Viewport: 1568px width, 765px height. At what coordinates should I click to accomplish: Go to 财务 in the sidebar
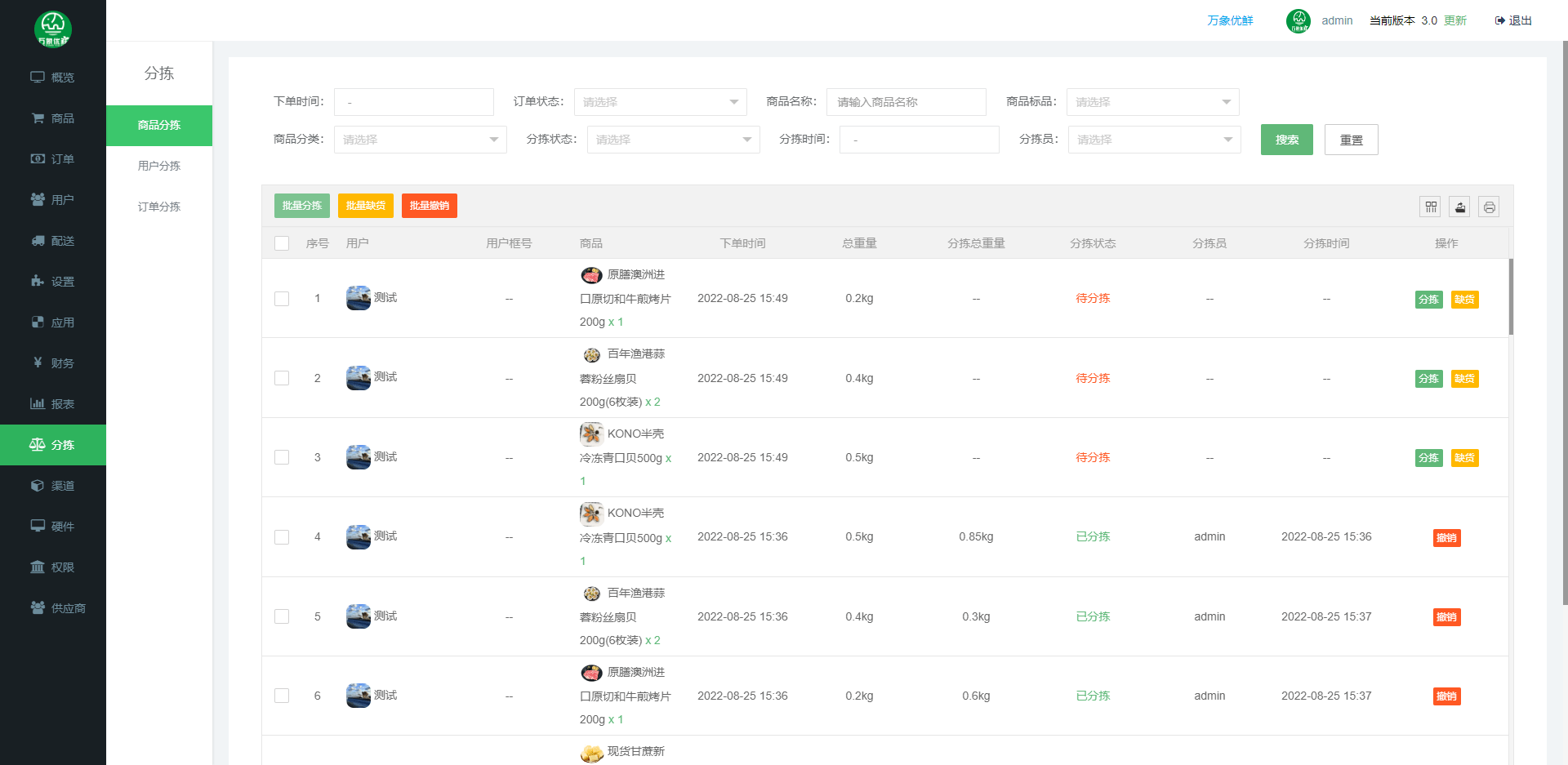[x=53, y=363]
